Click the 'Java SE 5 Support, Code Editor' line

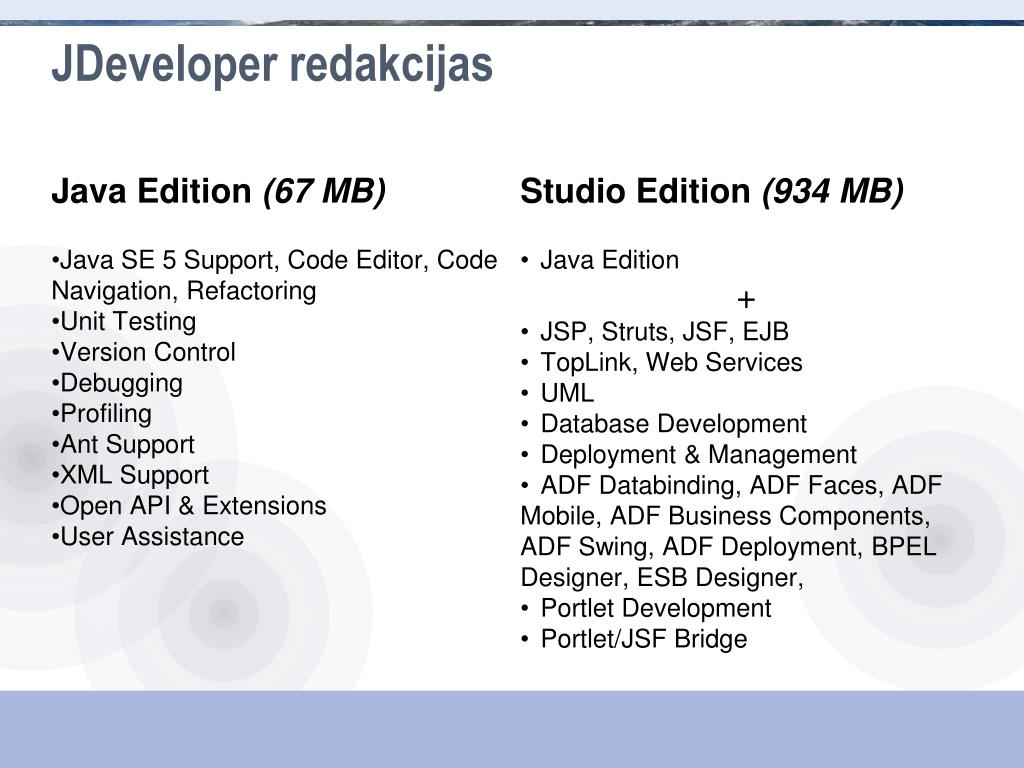274,260
